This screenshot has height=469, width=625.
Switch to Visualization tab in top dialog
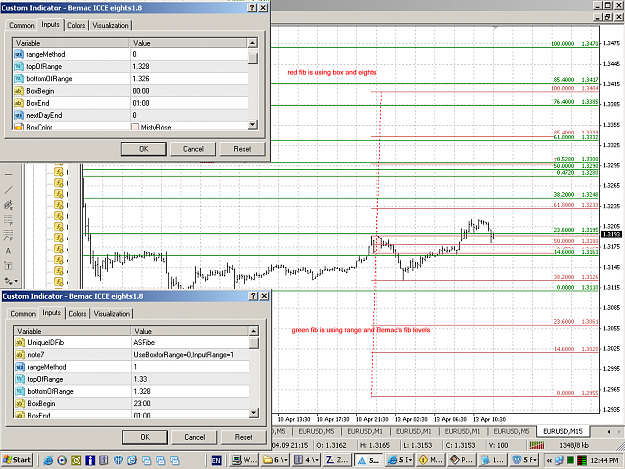coord(110,26)
